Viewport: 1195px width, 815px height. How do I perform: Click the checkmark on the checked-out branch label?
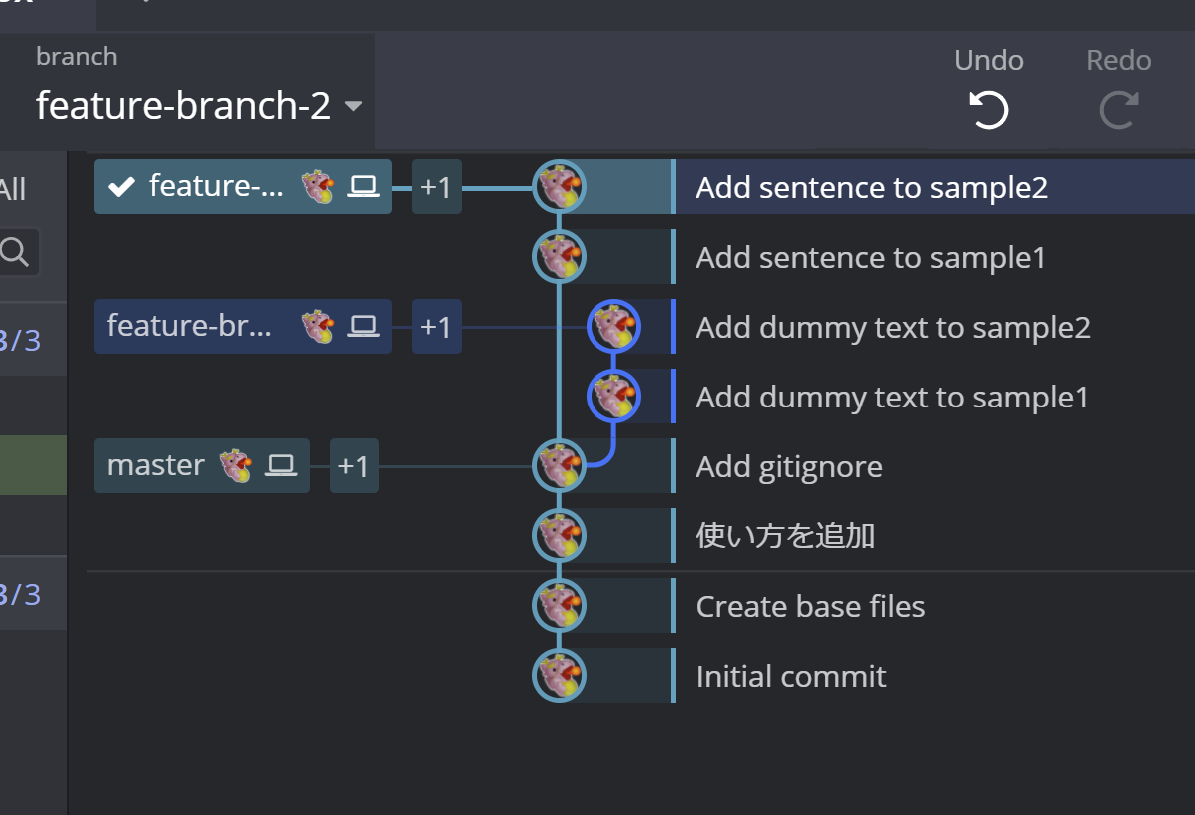[122, 187]
